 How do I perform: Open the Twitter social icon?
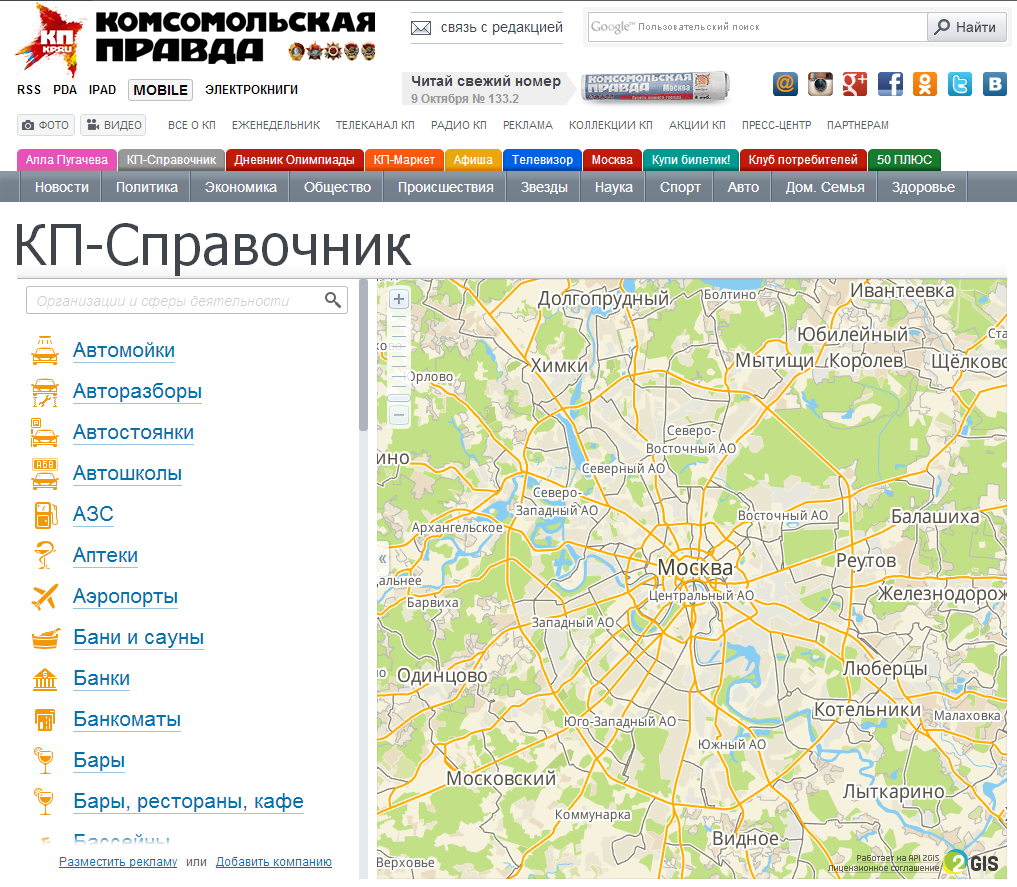coord(960,84)
